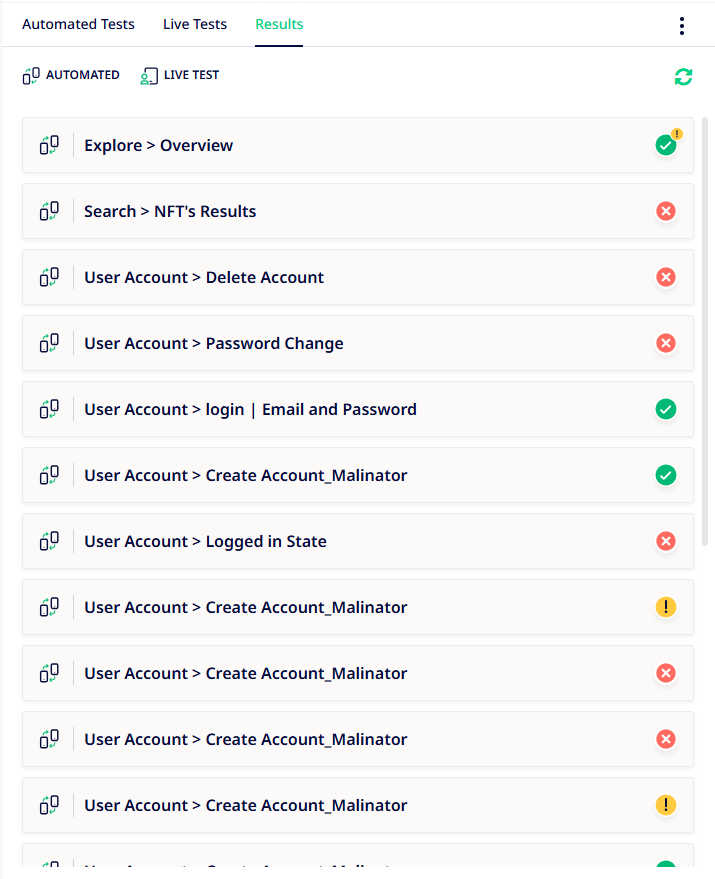Open the three-dot more options menu
The height and width of the screenshot is (879, 715).
click(x=682, y=26)
